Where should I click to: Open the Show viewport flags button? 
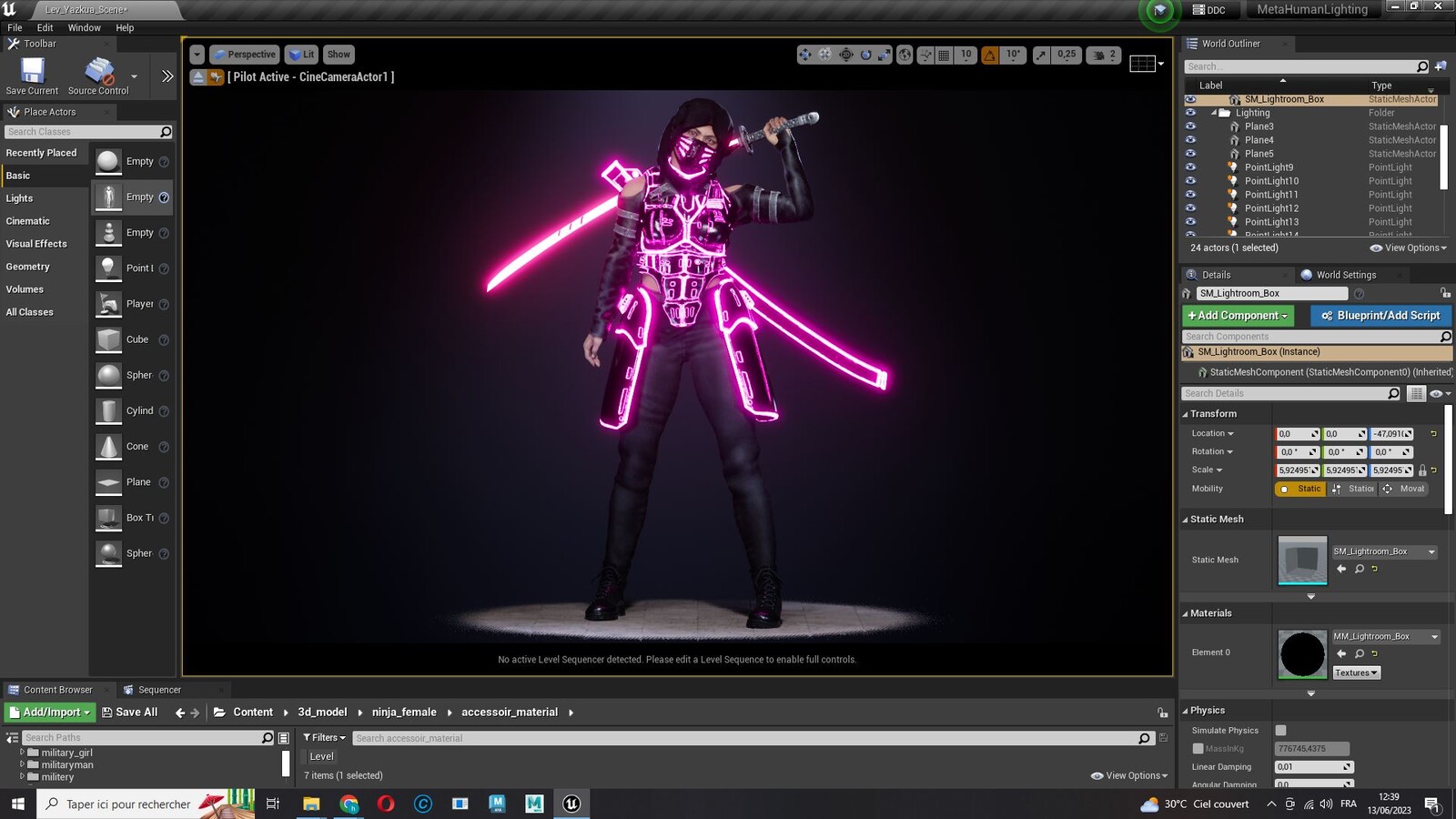coord(339,55)
